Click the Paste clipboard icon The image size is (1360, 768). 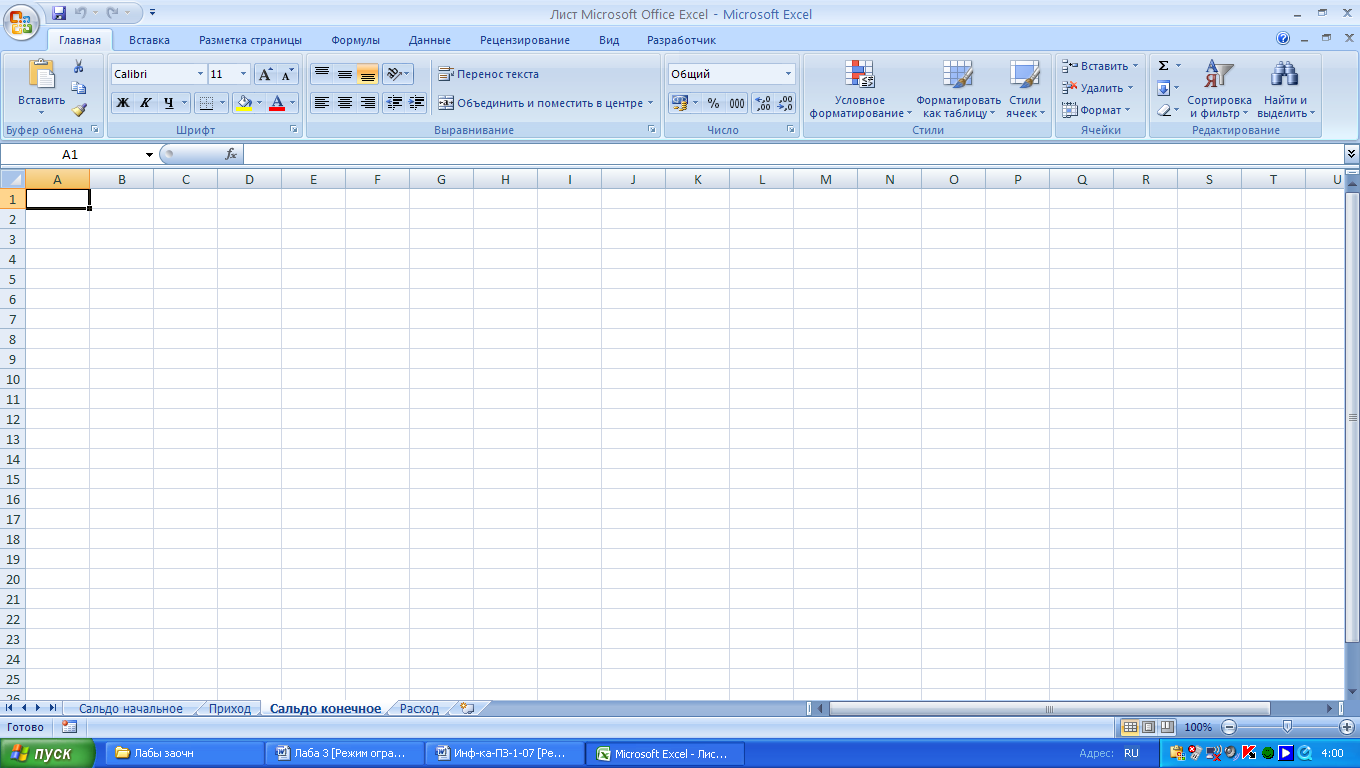click(41, 75)
